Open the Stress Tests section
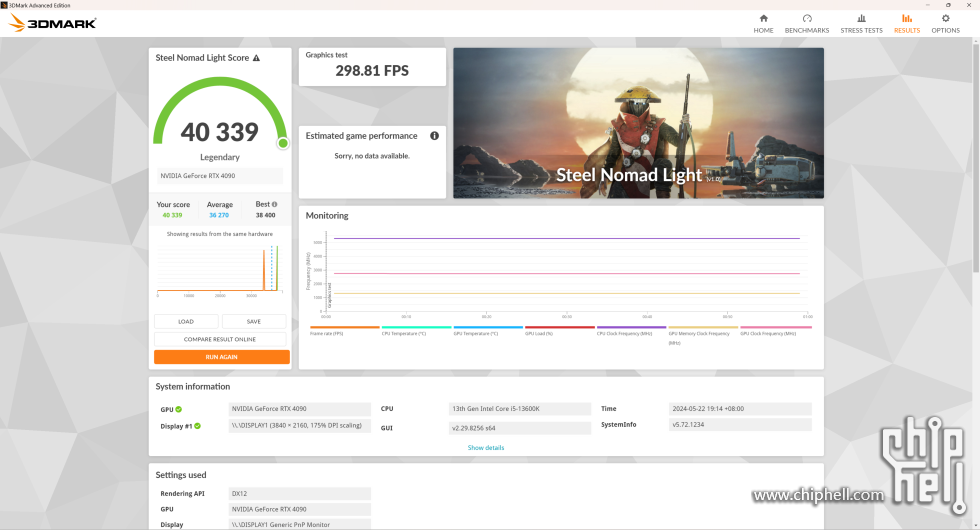Image resolution: width=980 pixels, height=530 pixels. pyautogui.click(x=861, y=24)
